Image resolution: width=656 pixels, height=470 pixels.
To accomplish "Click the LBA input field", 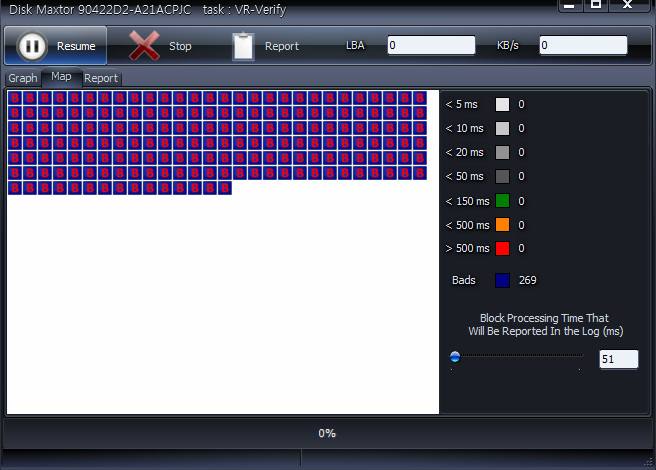I will pyautogui.click(x=431, y=45).
